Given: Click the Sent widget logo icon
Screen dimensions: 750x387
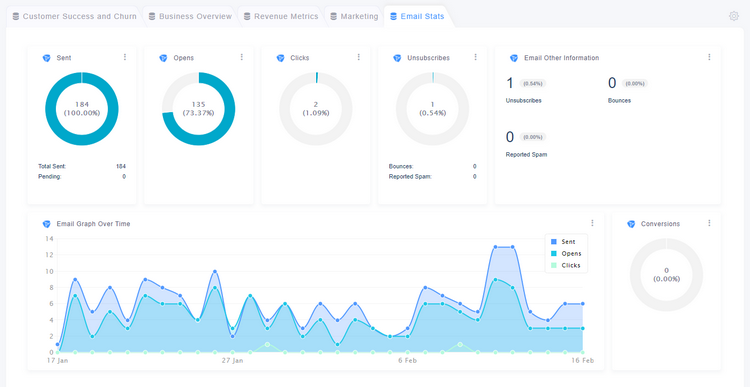Looking at the screenshot, I should tap(46, 58).
